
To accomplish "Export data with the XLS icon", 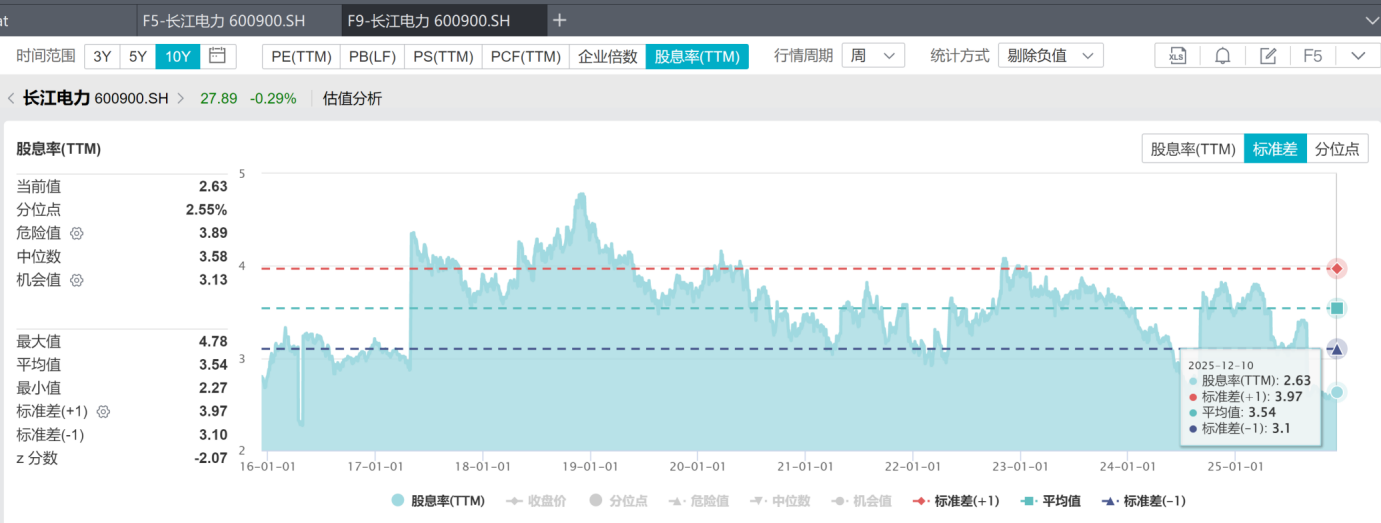I will click(x=1177, y=56).
